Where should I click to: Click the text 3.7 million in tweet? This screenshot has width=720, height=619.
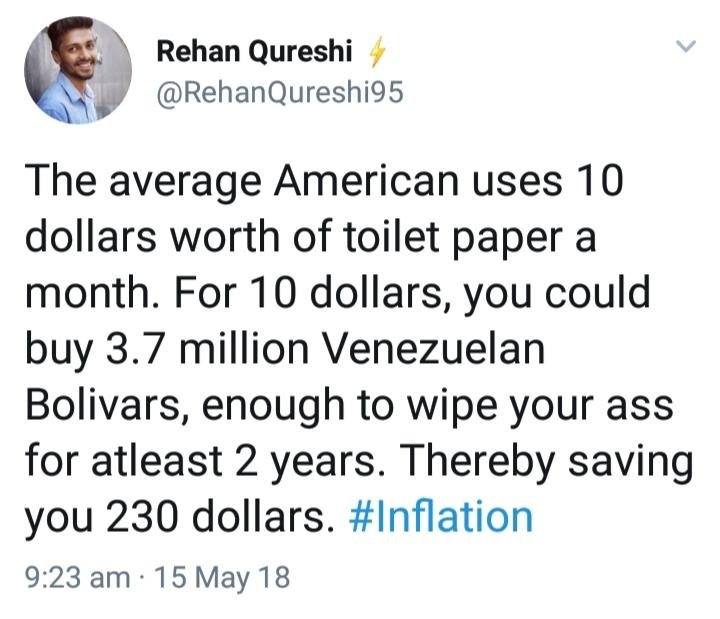pyautogui.click(x=208, y=349)
